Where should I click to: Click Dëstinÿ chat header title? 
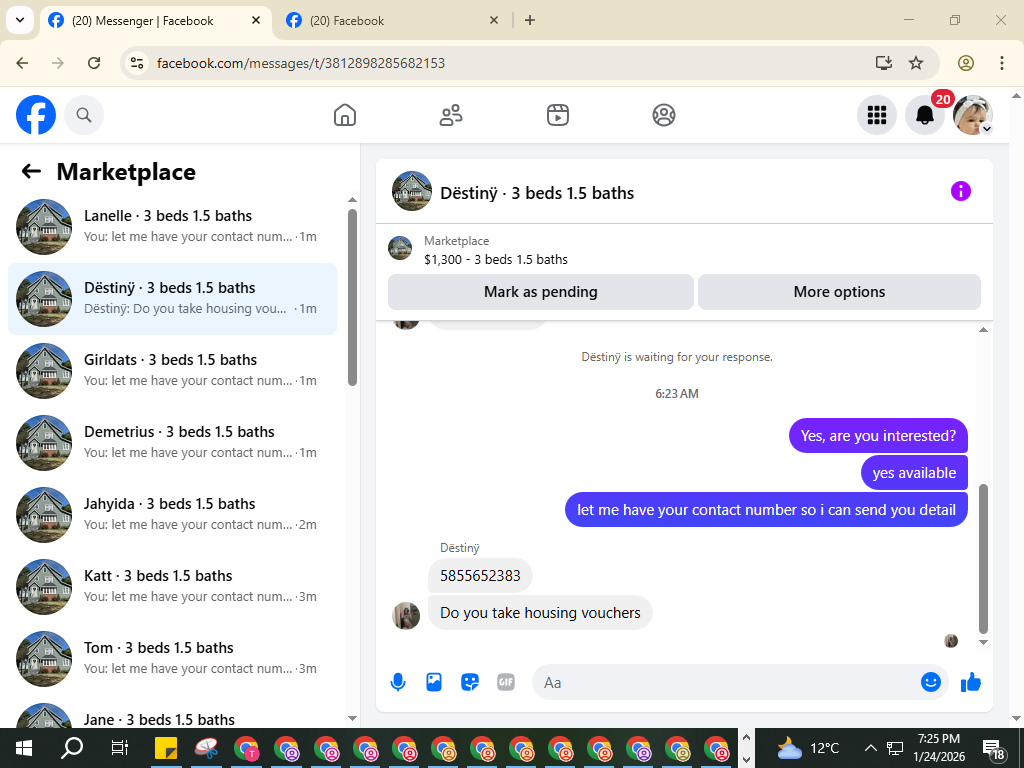click(x=537, y=193)
